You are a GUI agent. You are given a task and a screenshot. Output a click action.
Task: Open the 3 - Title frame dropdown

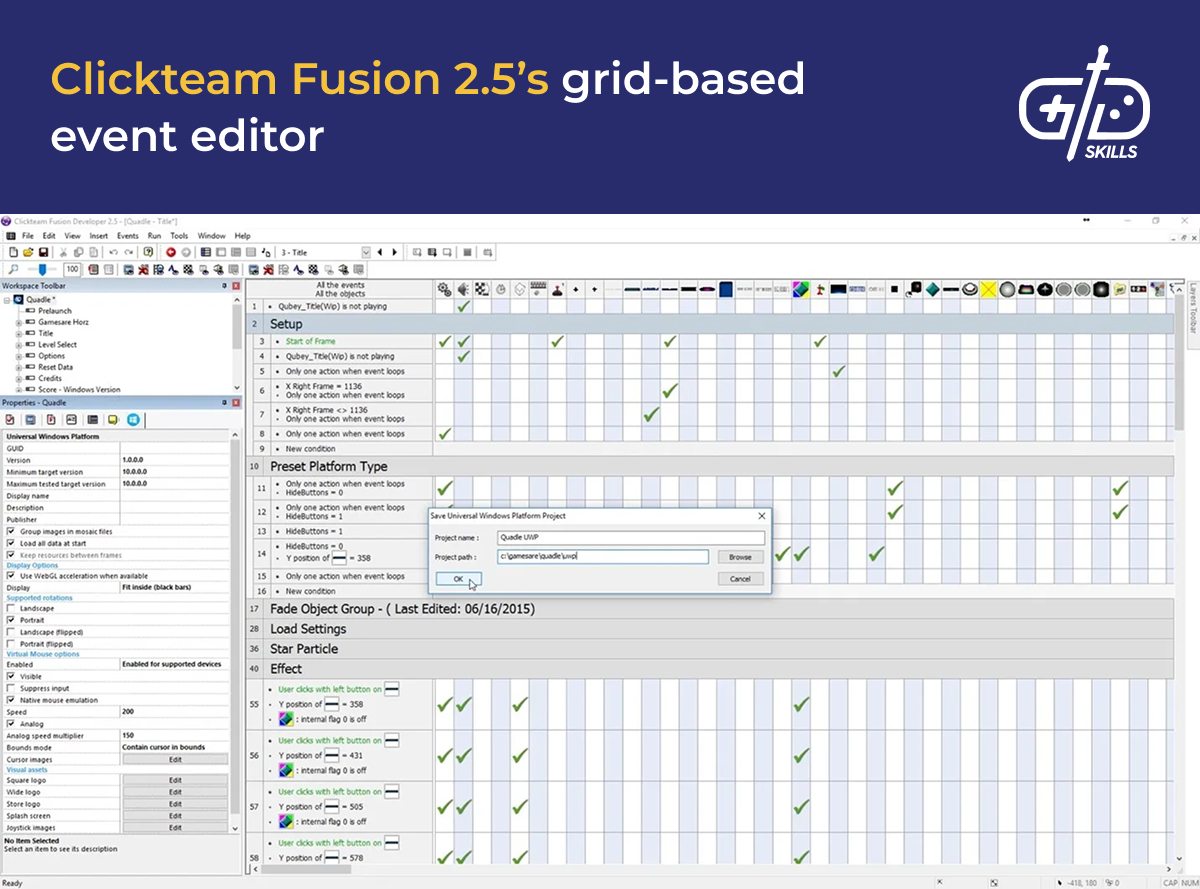click(x=366, y=253)
